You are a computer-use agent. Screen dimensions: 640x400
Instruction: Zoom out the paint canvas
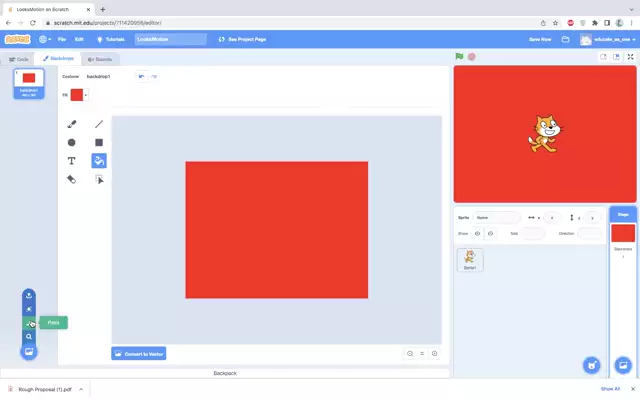[410, 353]
